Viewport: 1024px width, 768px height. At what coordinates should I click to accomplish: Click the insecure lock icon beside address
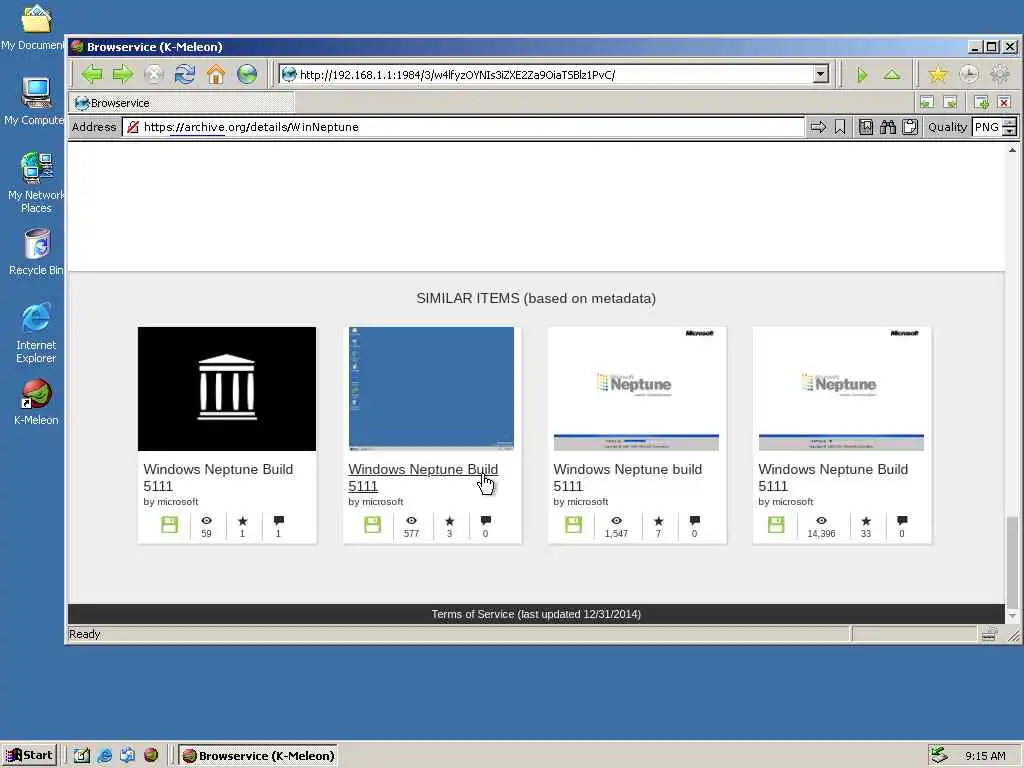coord(133,127)
